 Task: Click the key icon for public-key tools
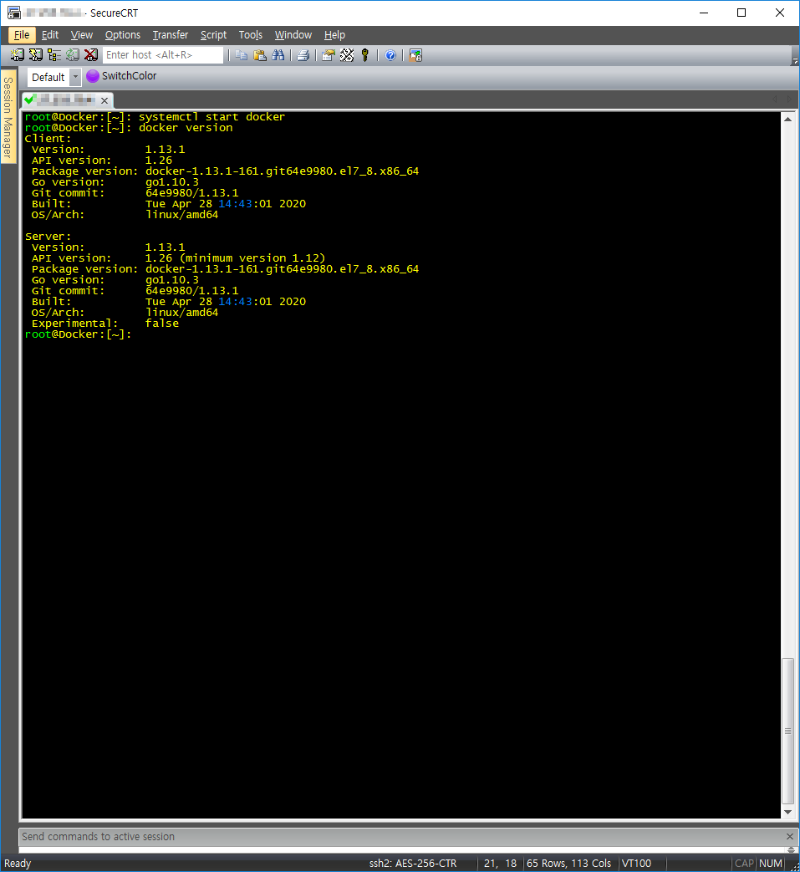click(x=365, y=55)
